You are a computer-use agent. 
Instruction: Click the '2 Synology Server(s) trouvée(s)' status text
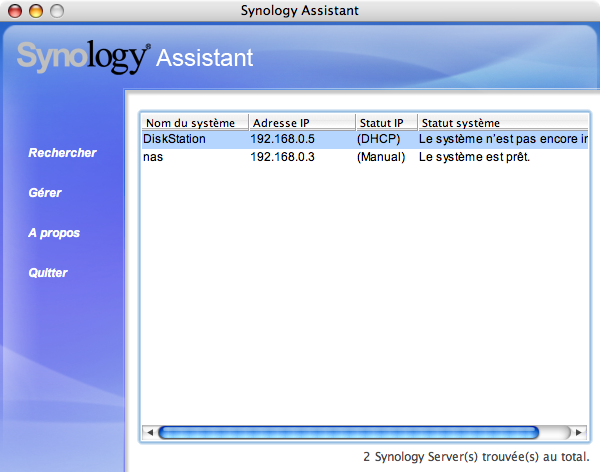pos(476,457)
